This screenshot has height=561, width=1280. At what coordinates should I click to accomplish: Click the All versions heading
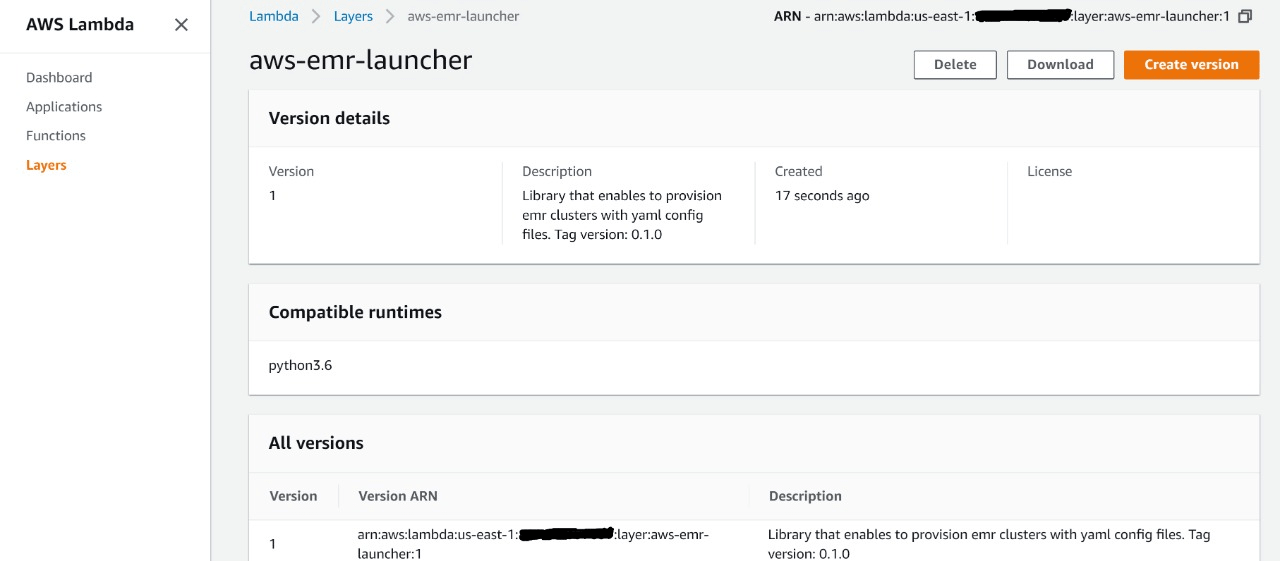(x=316, y=443)
